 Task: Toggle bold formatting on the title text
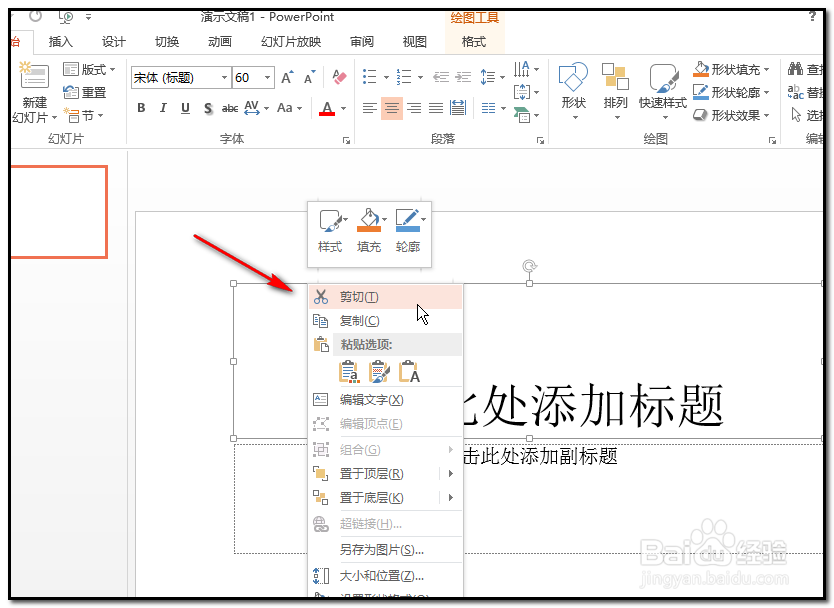point(141,108)
